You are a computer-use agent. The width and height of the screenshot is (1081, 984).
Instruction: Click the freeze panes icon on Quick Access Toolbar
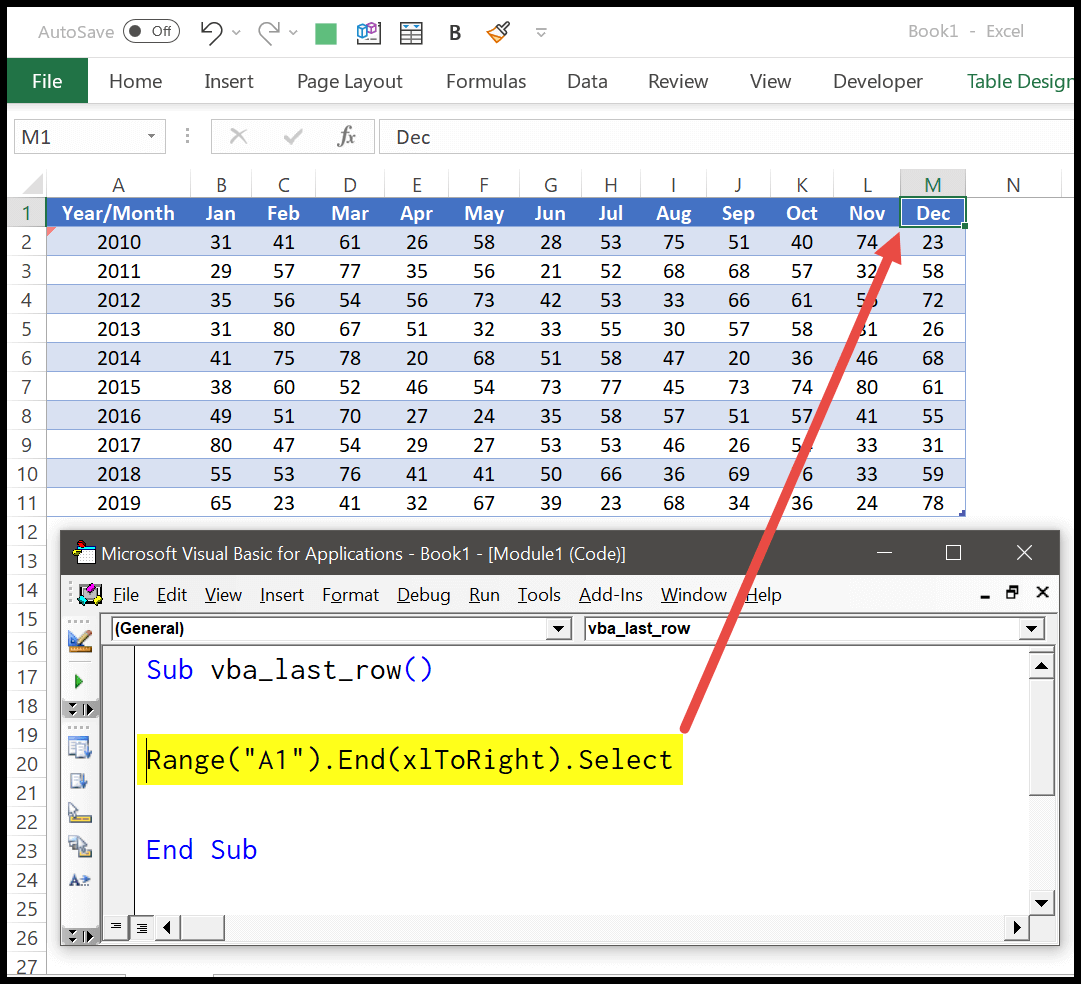click(x=411, y=33)
